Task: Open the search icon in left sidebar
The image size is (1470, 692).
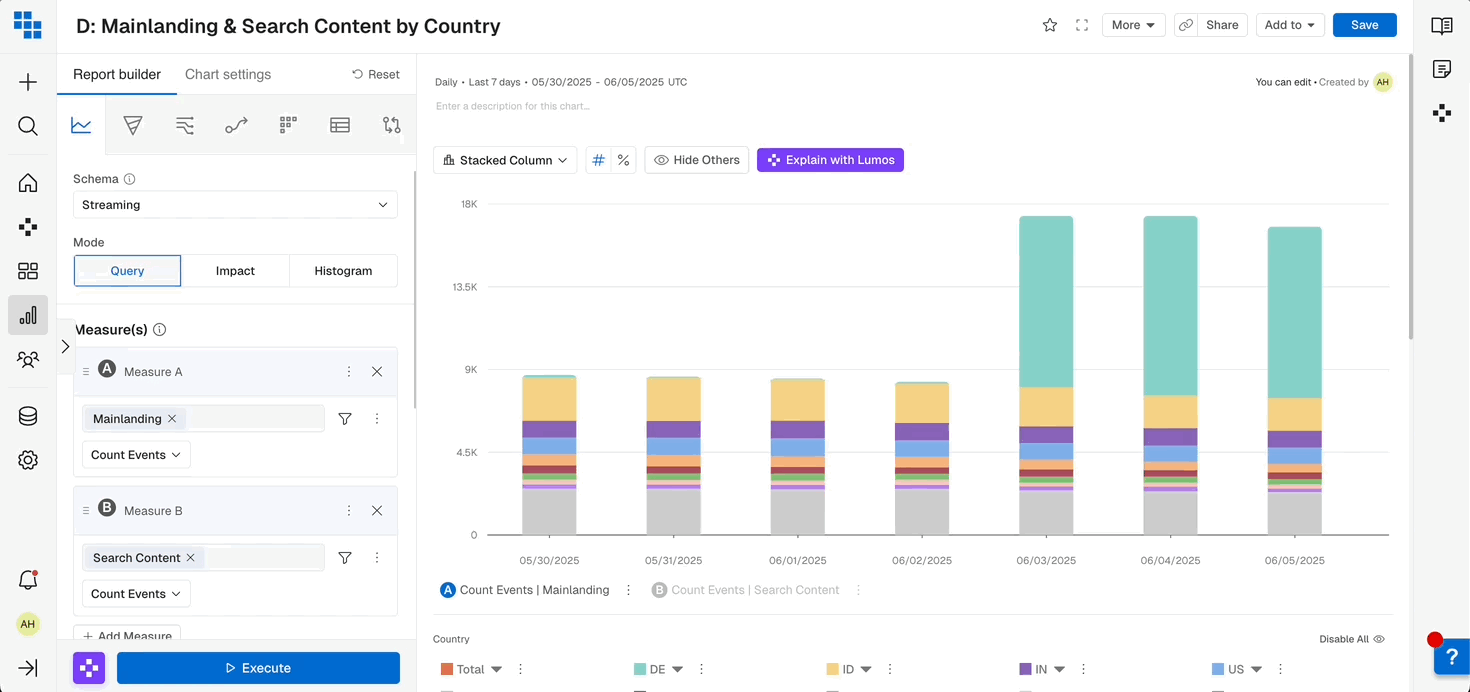Action: point(28,126)
